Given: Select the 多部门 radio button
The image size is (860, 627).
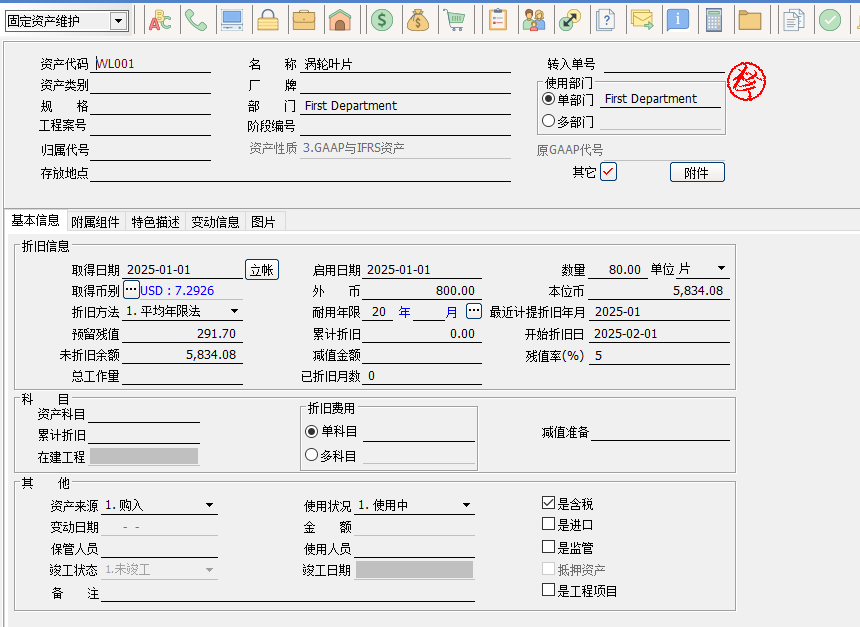Looking at the screenshot, I should [x=548, y=121].
